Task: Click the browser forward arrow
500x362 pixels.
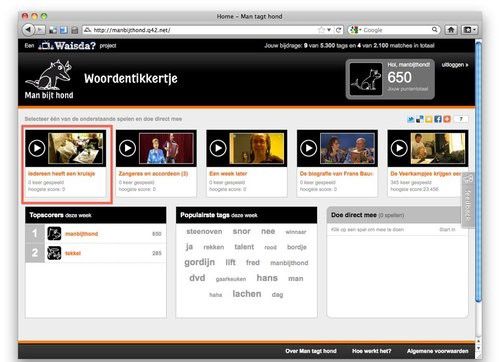Action: click(x=40, y=30)
